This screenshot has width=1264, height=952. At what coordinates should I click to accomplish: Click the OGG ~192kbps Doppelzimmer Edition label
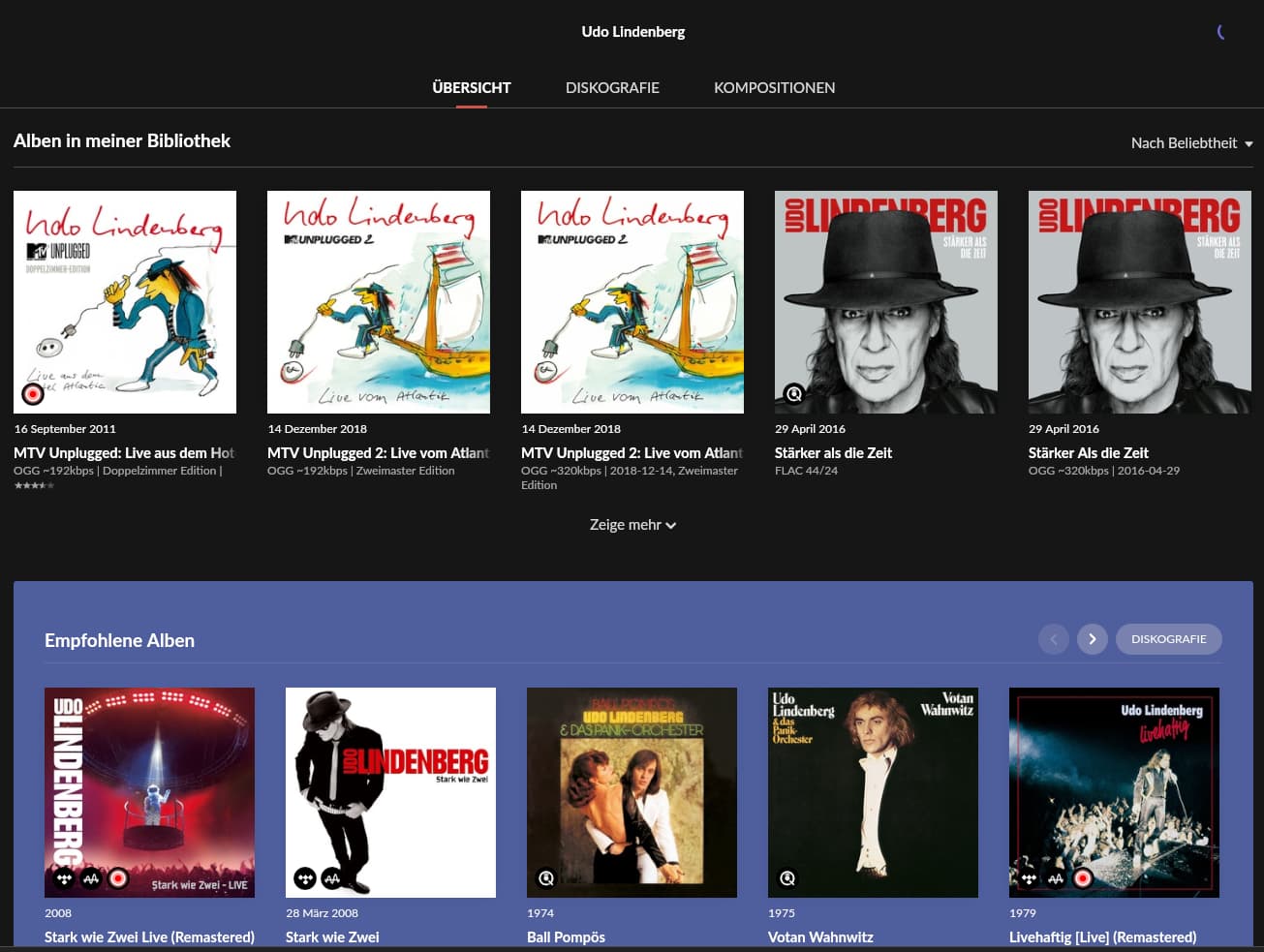[118, 471]
